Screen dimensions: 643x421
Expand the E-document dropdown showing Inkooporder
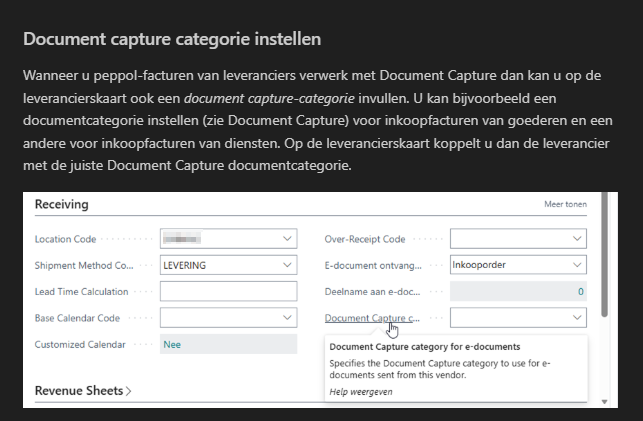577,265
